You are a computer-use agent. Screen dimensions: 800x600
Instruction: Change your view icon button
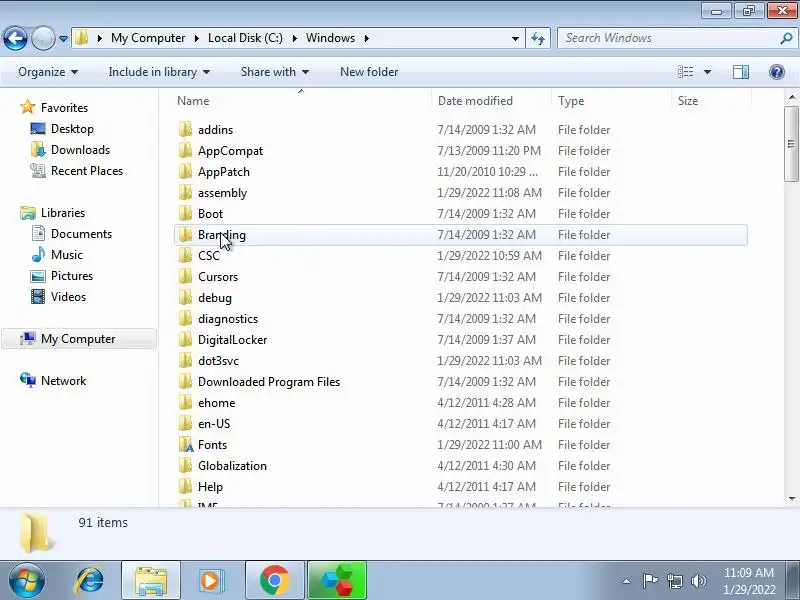(x=686, y=72)
